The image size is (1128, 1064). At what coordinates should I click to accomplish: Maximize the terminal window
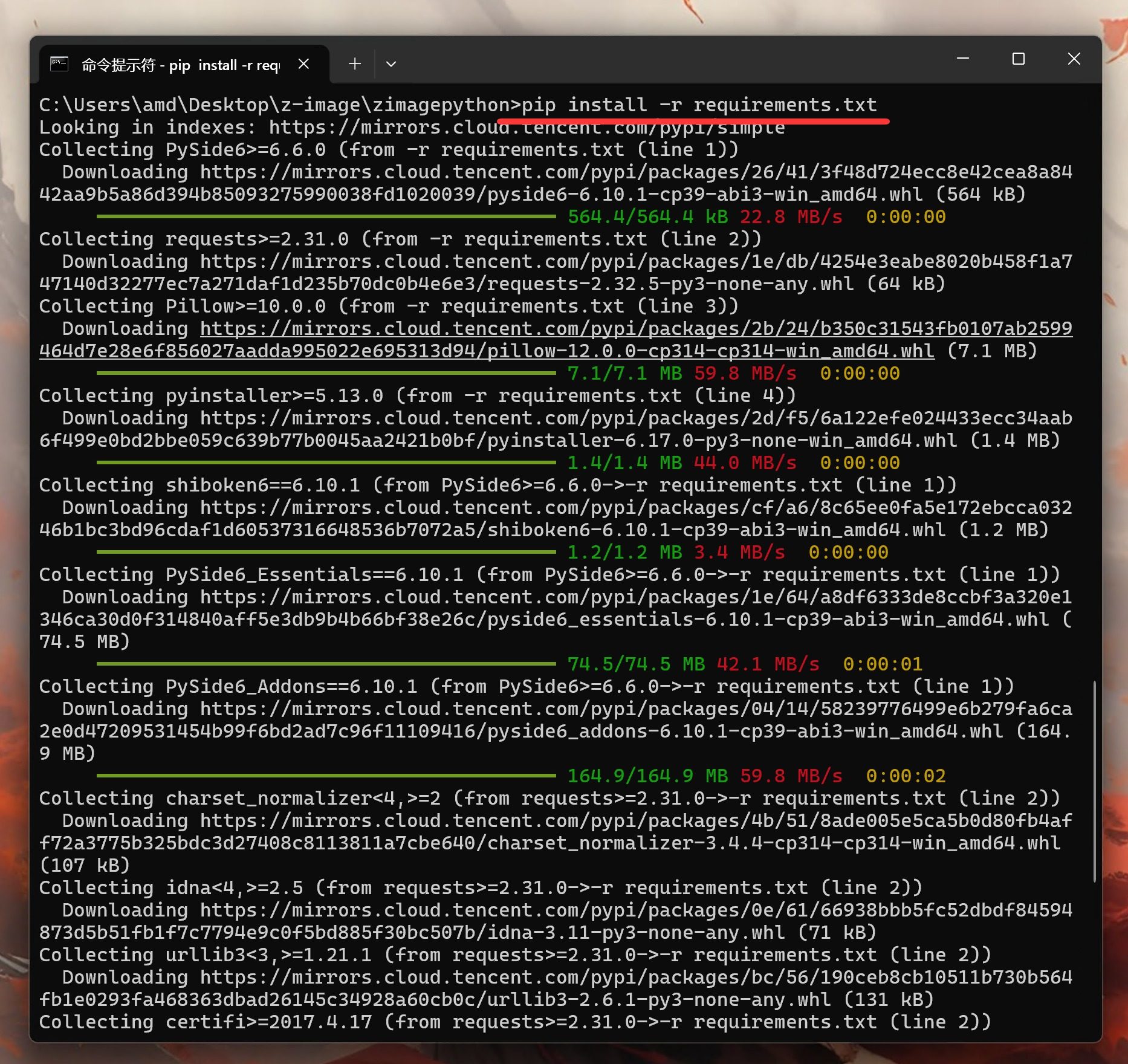pos(1019,59)
